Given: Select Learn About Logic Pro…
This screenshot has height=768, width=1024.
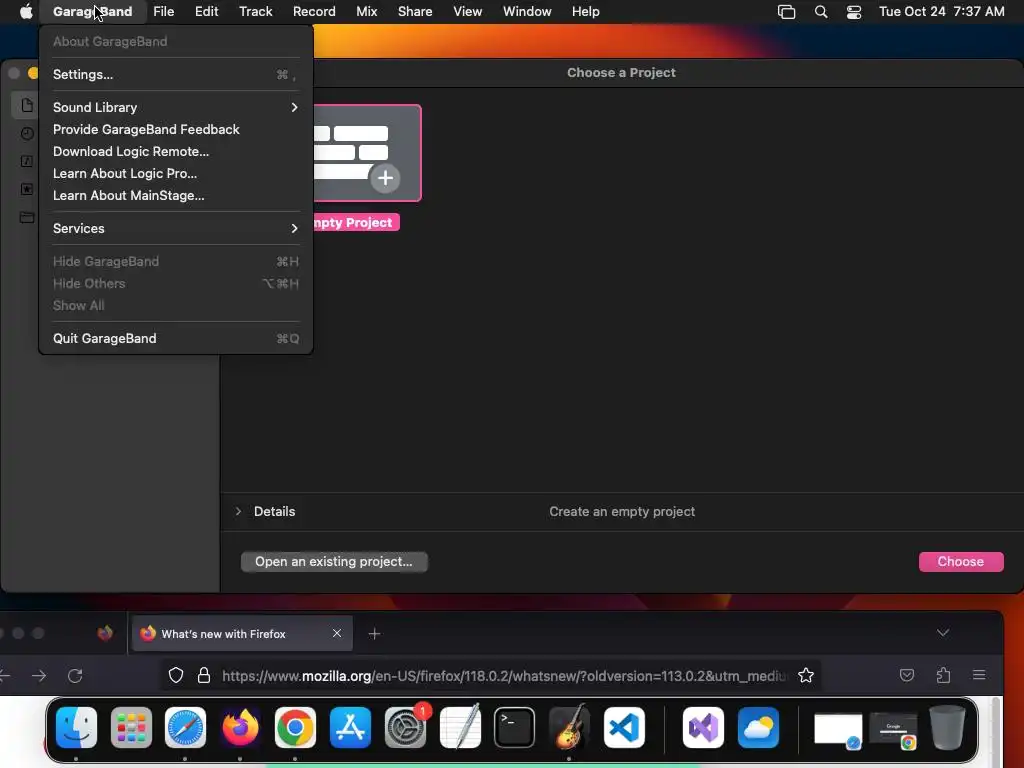Looking at the screenshot, I should pyautogui.click(x=176, y=174).
